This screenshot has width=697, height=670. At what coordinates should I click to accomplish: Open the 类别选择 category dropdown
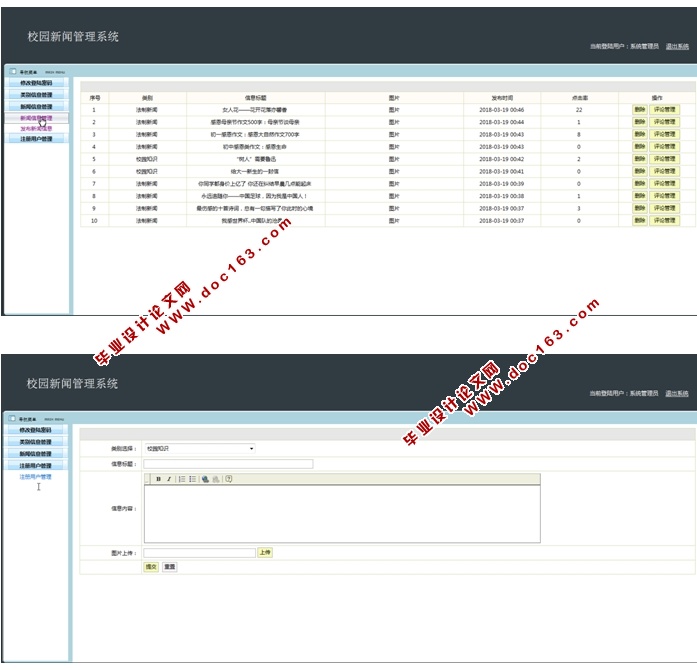click(x=200, y=449)
